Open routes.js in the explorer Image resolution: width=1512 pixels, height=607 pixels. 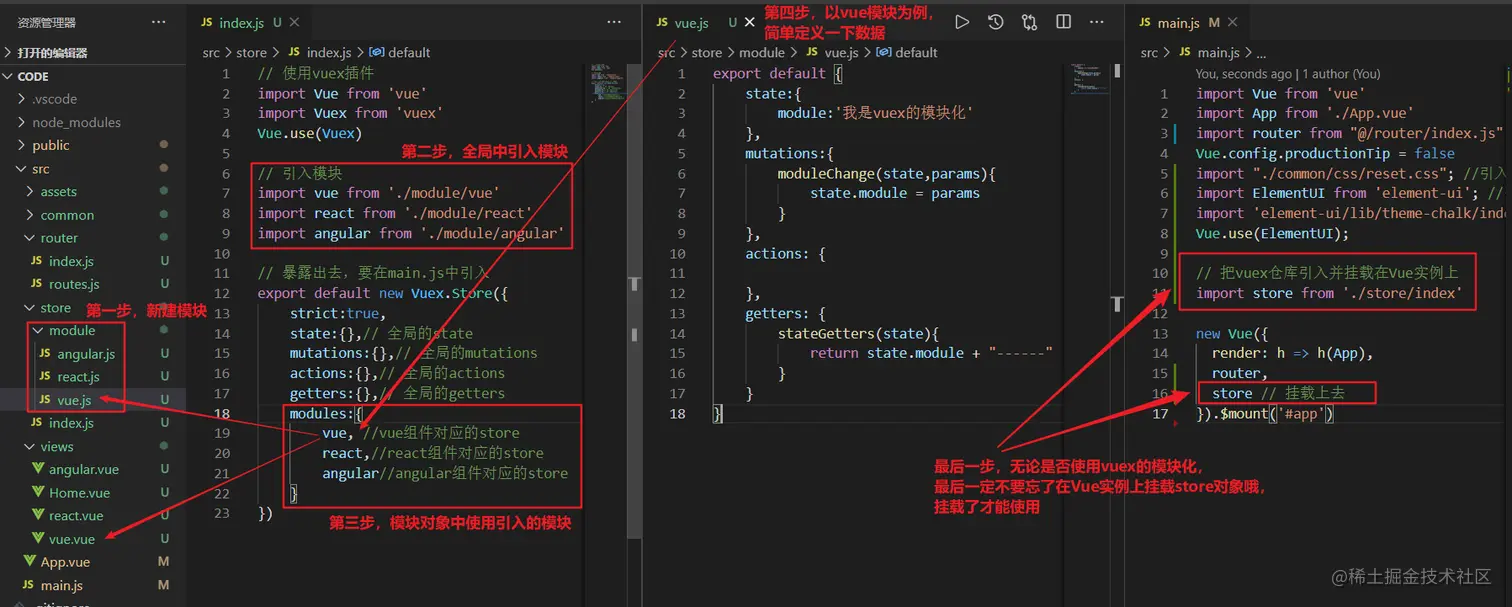pos(93,284)
